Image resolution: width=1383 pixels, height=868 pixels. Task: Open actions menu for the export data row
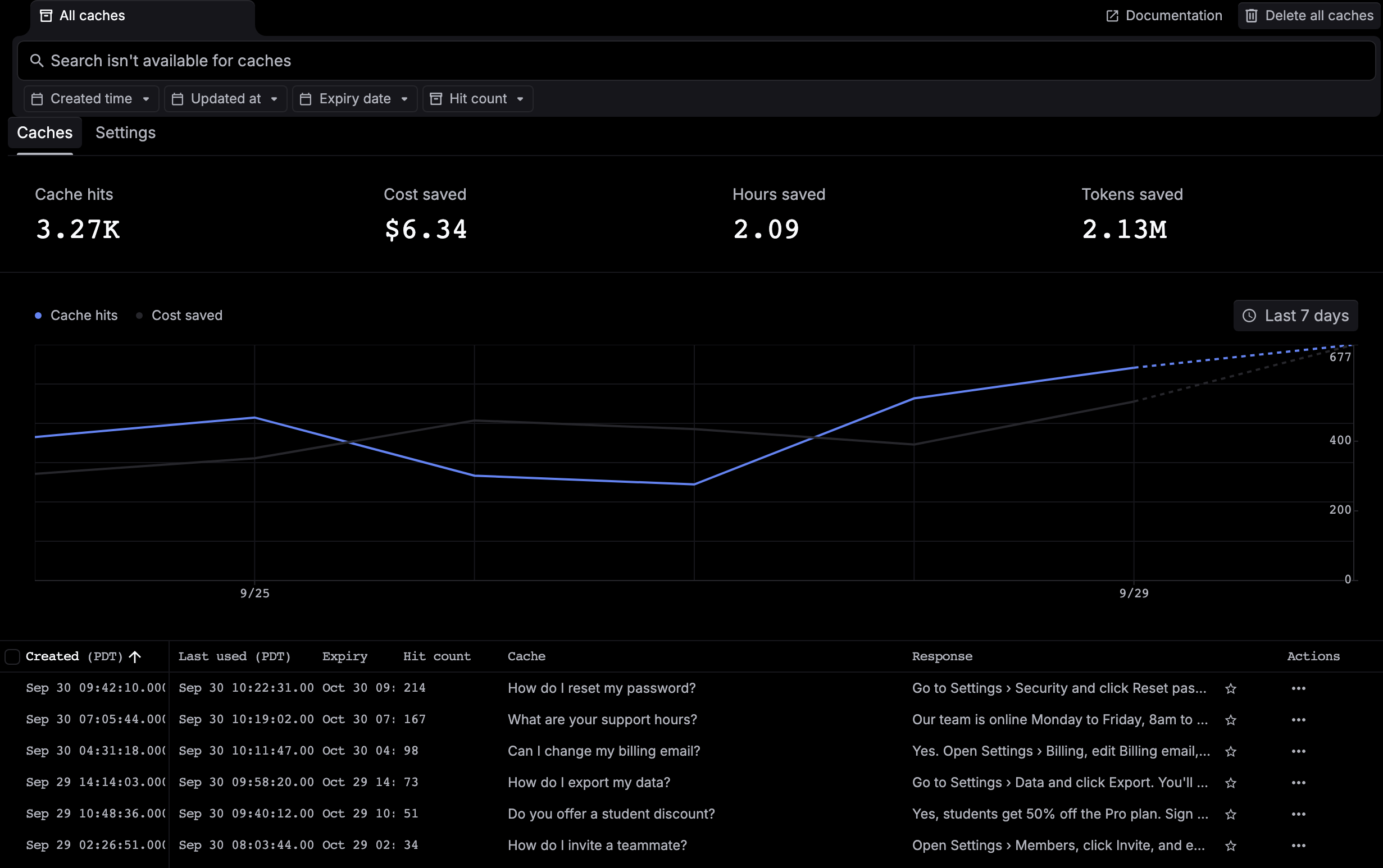tap(1299, 783)
